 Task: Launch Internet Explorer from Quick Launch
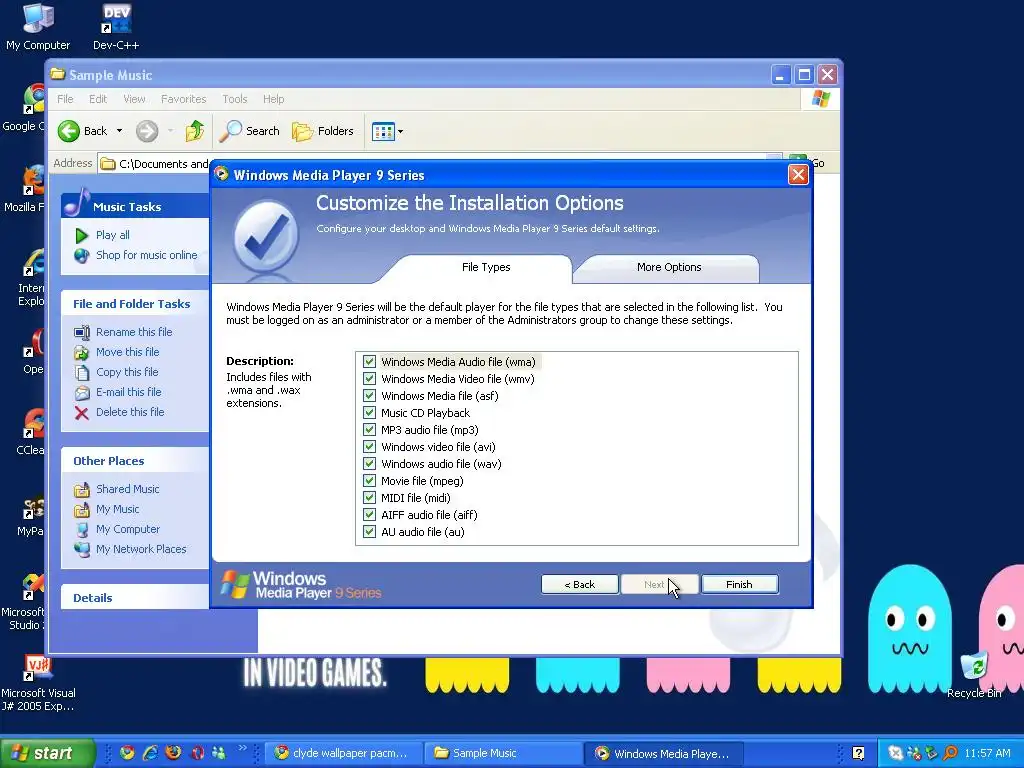click(150, 753)
